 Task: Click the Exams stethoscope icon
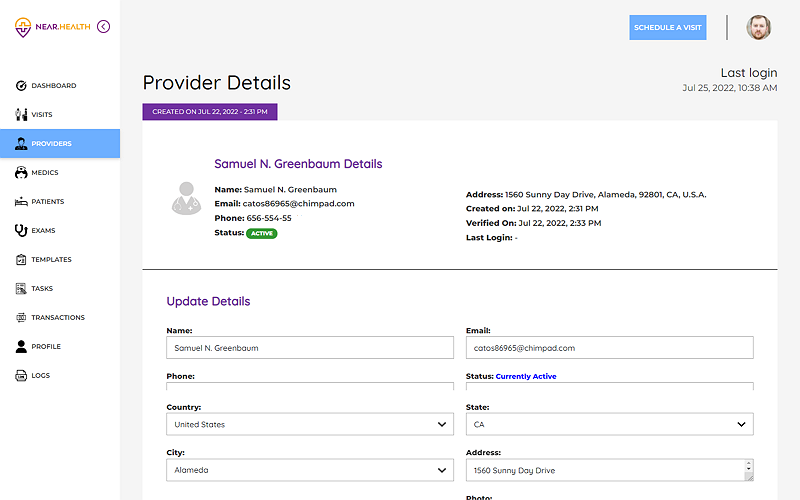pyautogui.click(x=21, y=231)
